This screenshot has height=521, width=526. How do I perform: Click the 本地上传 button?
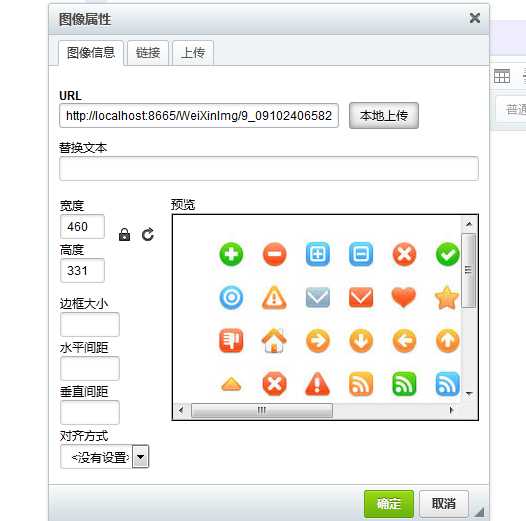click(x=384, y=115)
